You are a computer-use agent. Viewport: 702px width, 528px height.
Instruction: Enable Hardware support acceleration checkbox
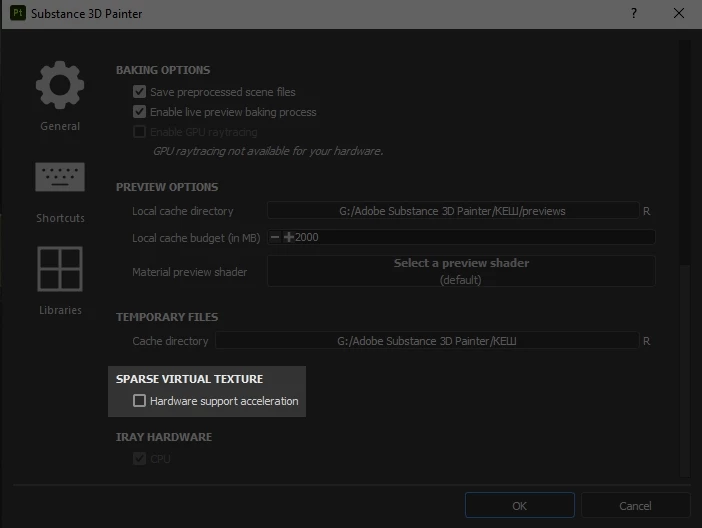tap(139, 400)
